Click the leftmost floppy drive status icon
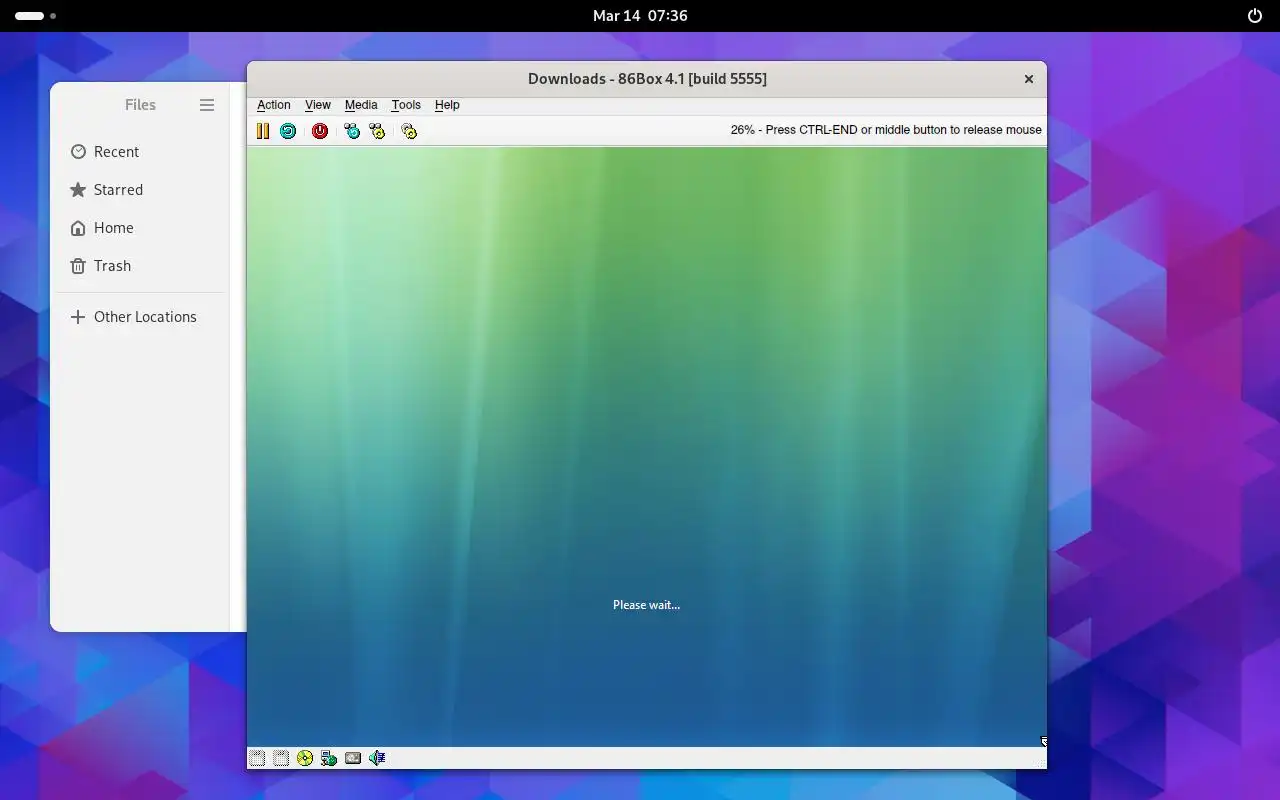 click(257, 758)
